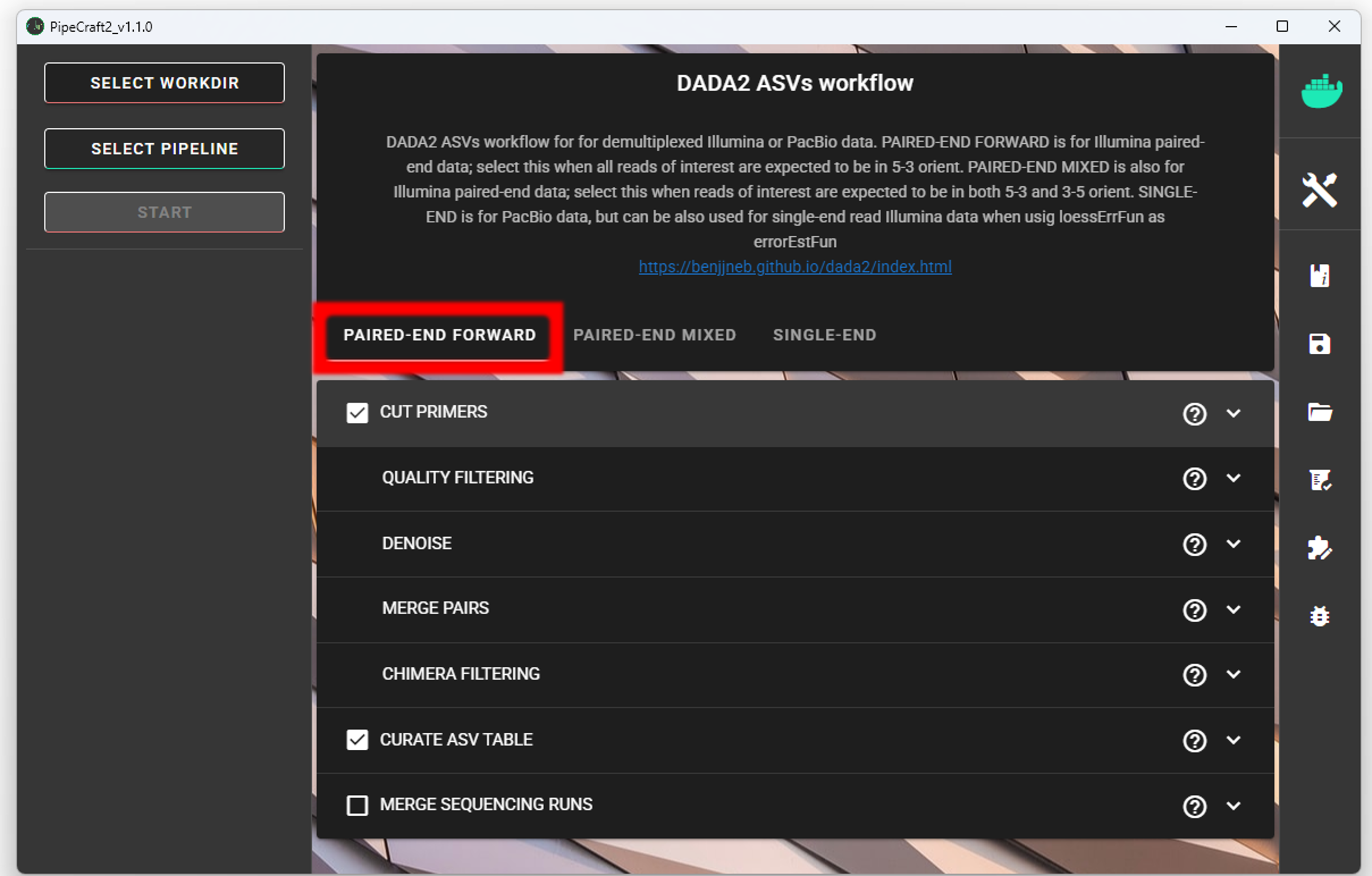Uncheck the CUT PRIMERS checkbox
This screenshot has width=1372, height=876.
coord(357,413)
